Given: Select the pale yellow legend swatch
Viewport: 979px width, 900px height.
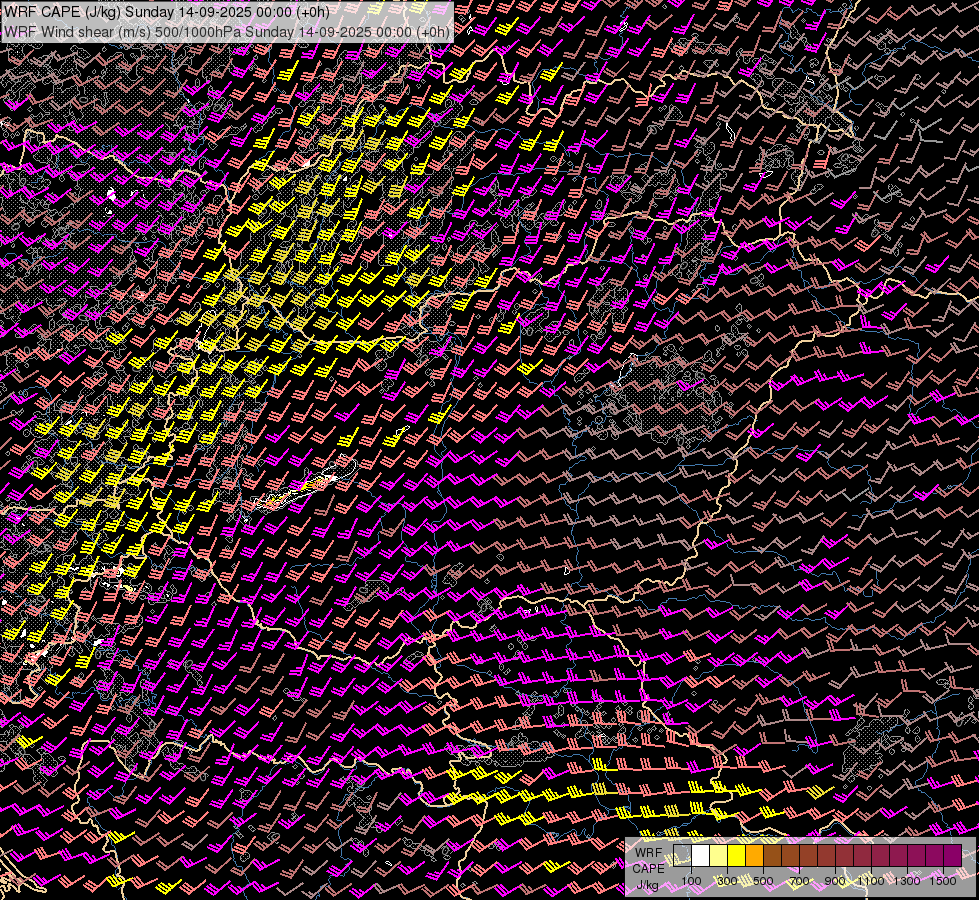Looking at the screenshot, I should click(x=718, y=855).
